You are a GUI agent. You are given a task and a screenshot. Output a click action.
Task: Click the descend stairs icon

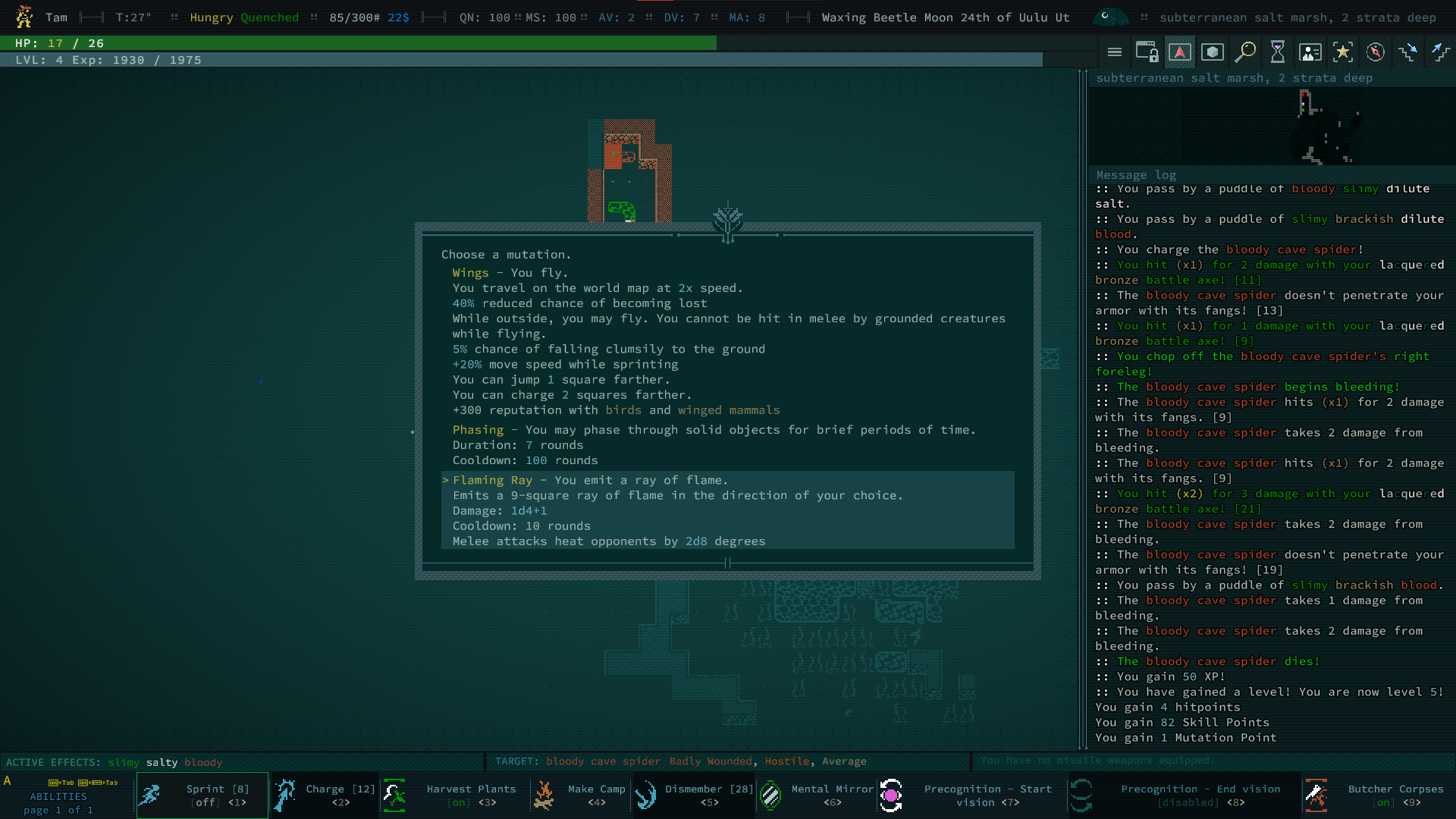coord(1408,52)
